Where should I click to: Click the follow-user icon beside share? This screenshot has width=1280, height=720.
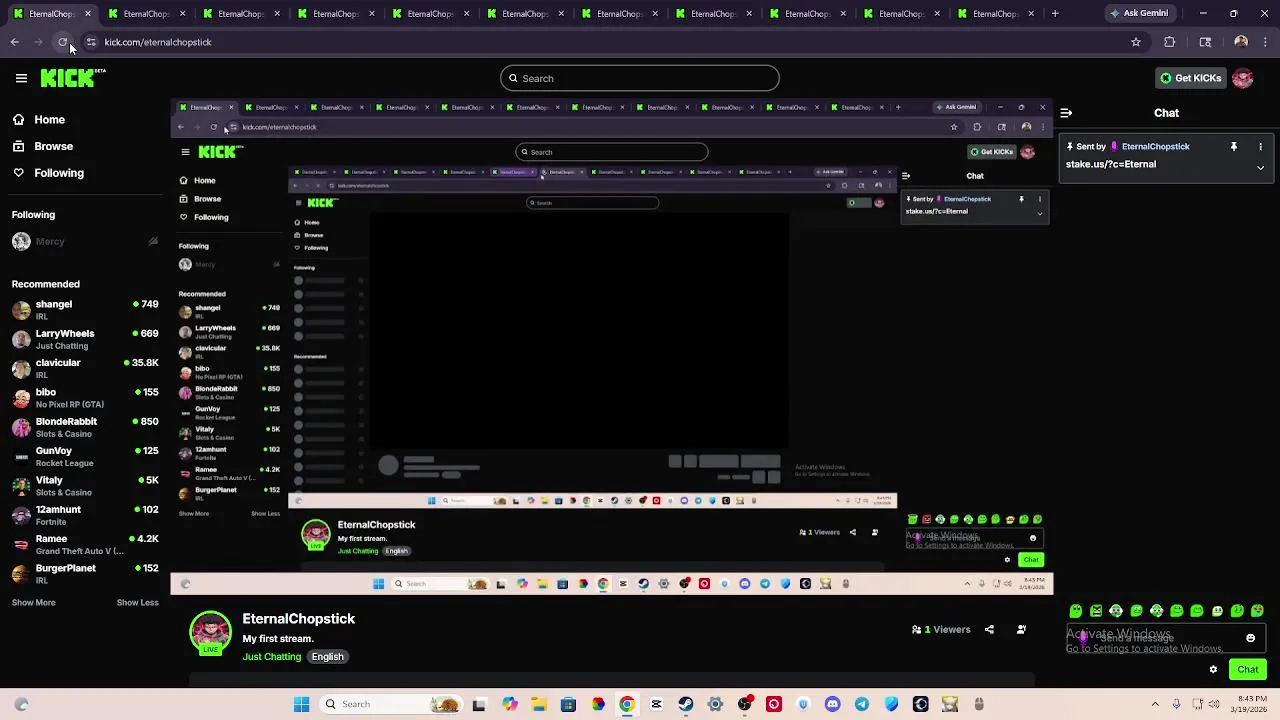[1021, 630]
